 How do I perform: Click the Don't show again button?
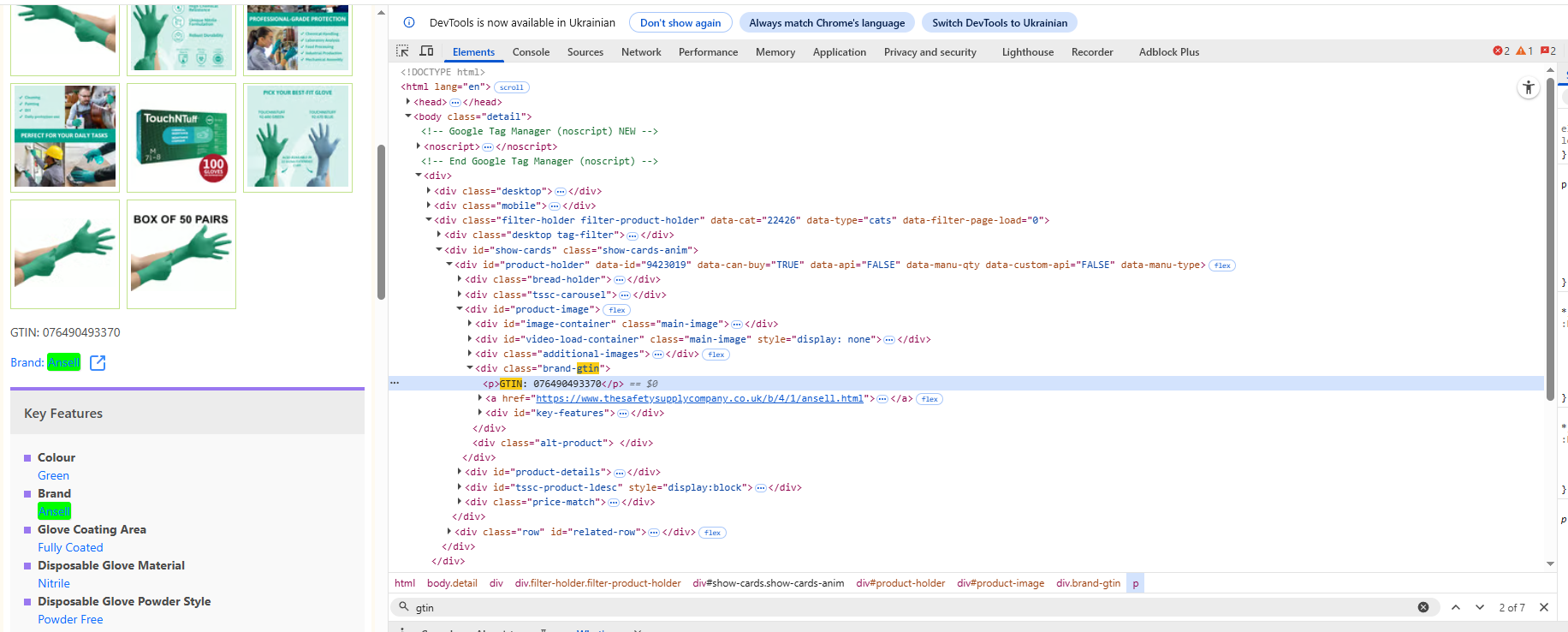680,23
